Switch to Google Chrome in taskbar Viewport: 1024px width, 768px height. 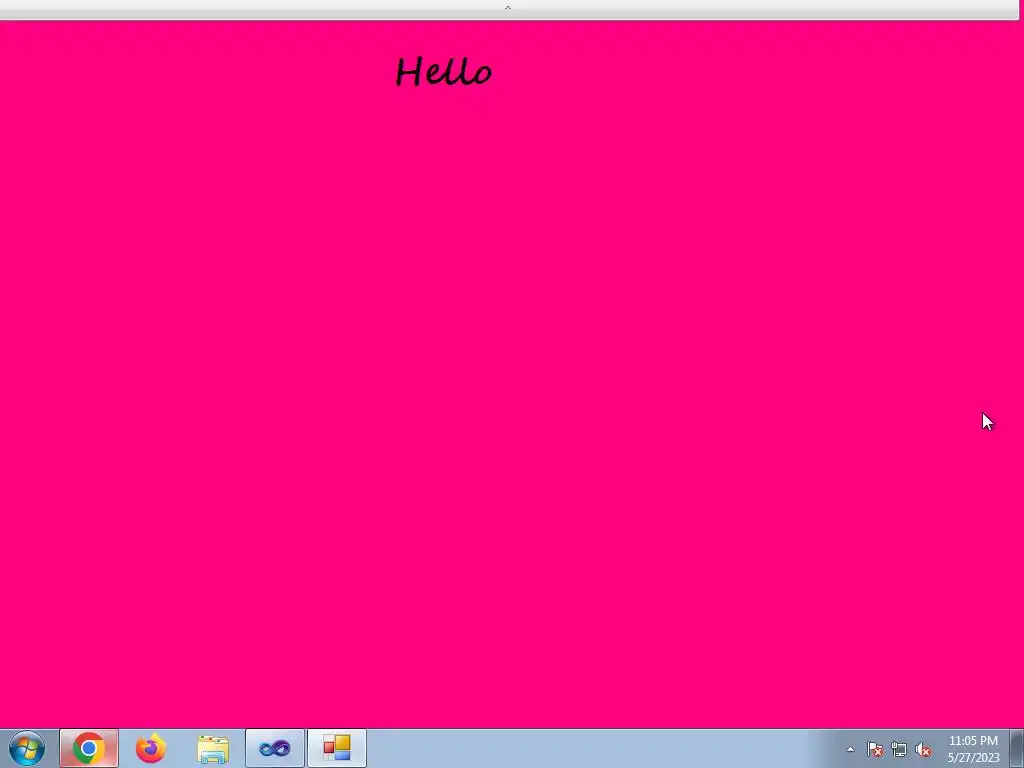click(x=89, y=748)
